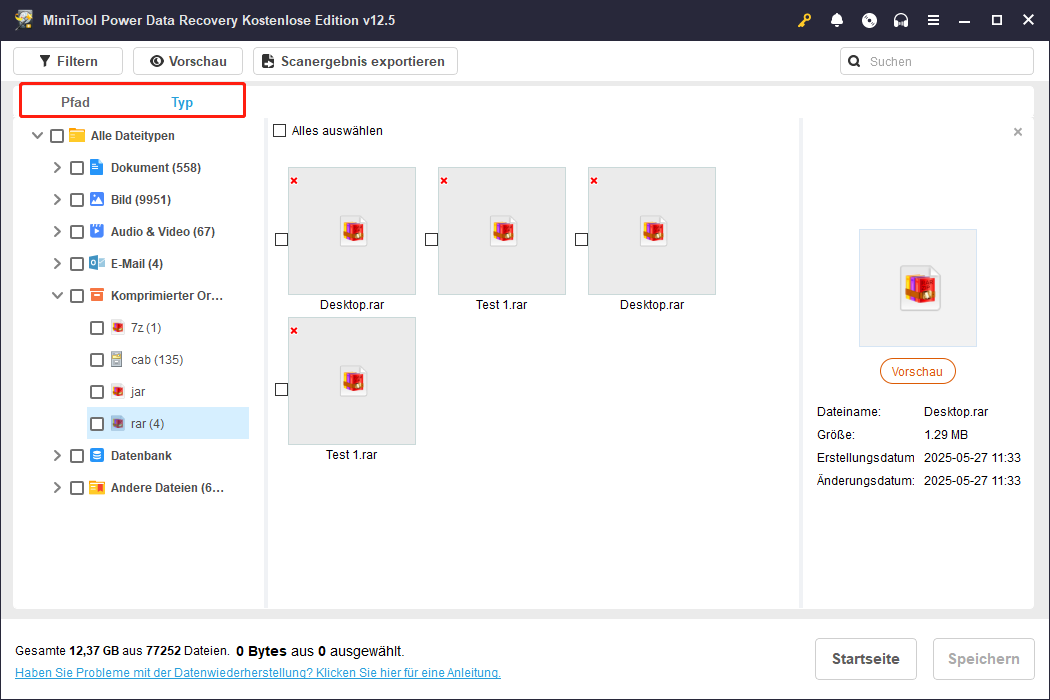This screenshot has height=700, width=1050.
Task: Tick the Dokument (558) checkbox
Action: pyautogui.click(x=77, y=168)
